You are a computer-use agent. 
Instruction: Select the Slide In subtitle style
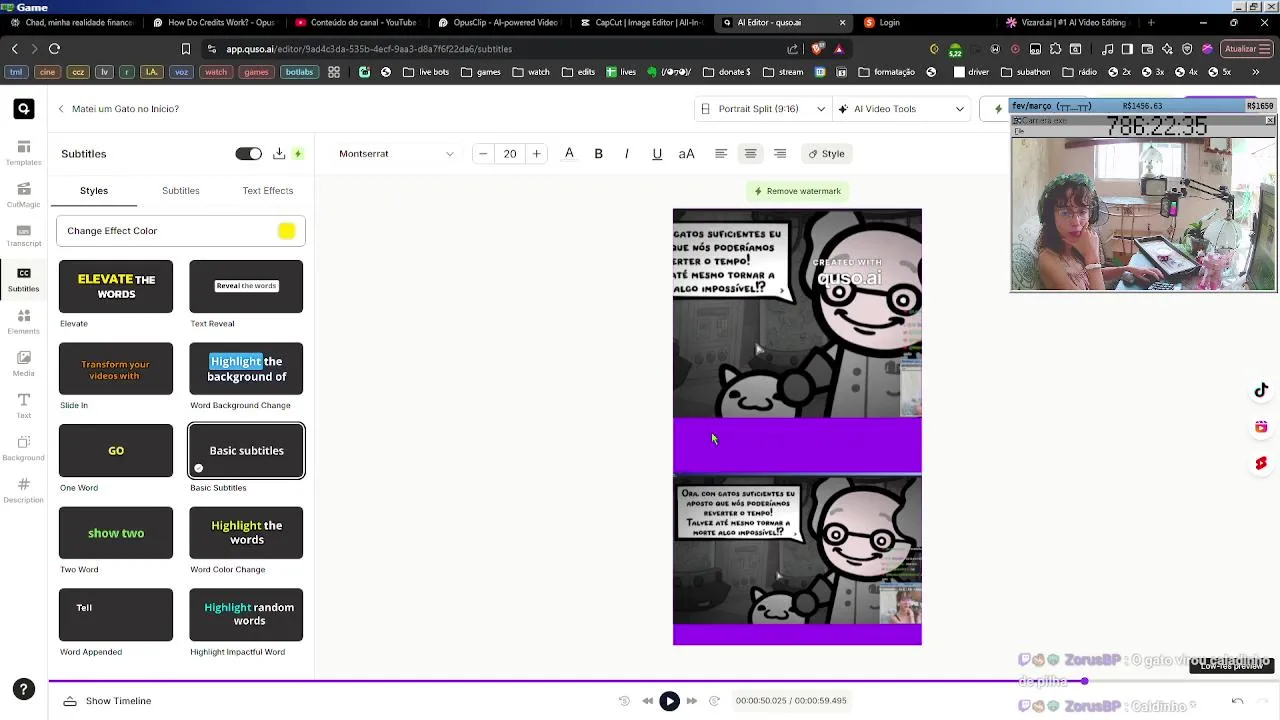pos(116,369)
